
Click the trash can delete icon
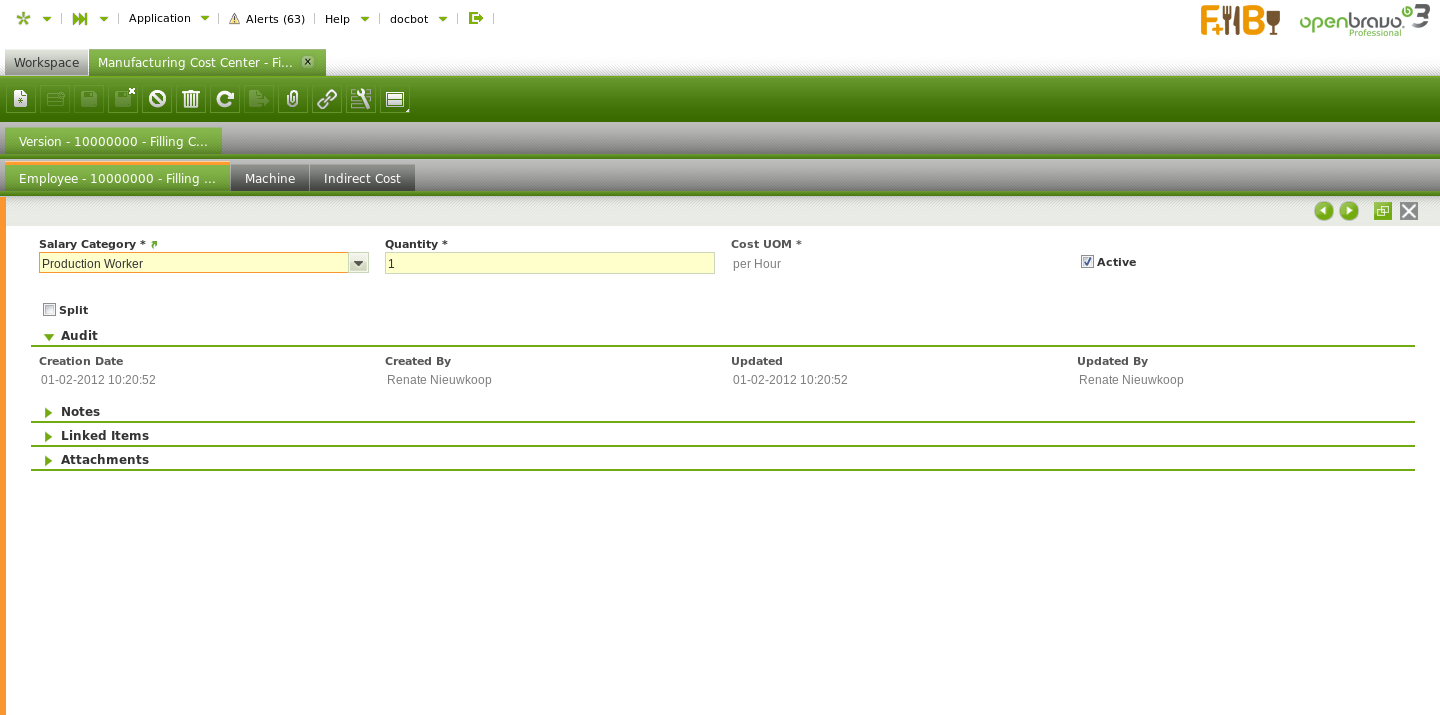pyautogui.click(x=191, y=99)
